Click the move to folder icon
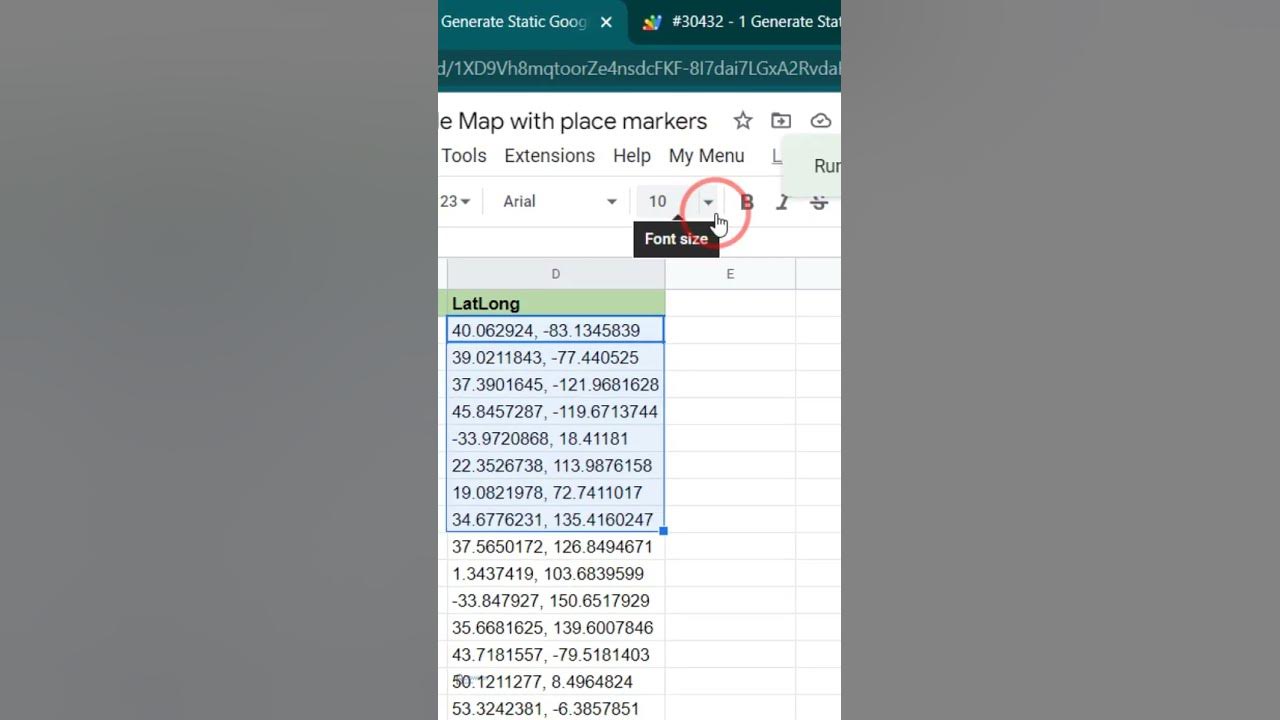This screenshot has width=1280, height=720. [x=781, y=121]
